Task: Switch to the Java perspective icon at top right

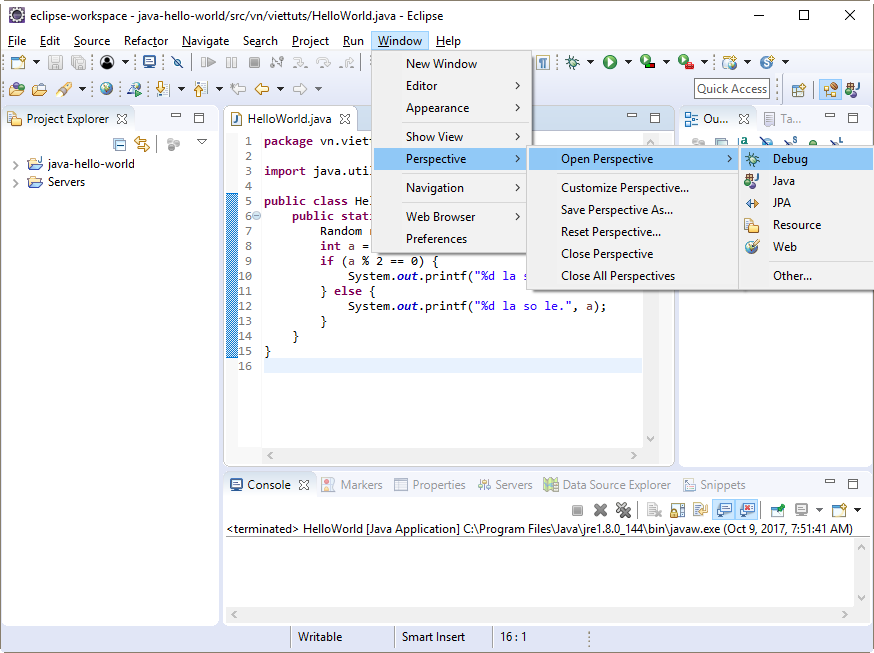Action: click(x=853, y=90)
